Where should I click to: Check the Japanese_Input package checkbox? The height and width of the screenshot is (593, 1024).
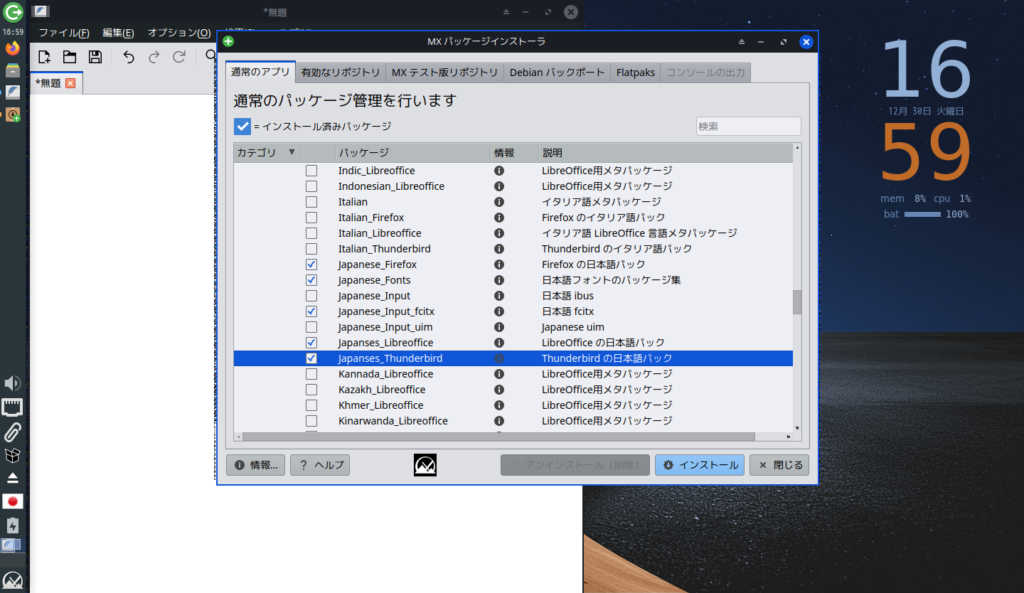point(312,296)
